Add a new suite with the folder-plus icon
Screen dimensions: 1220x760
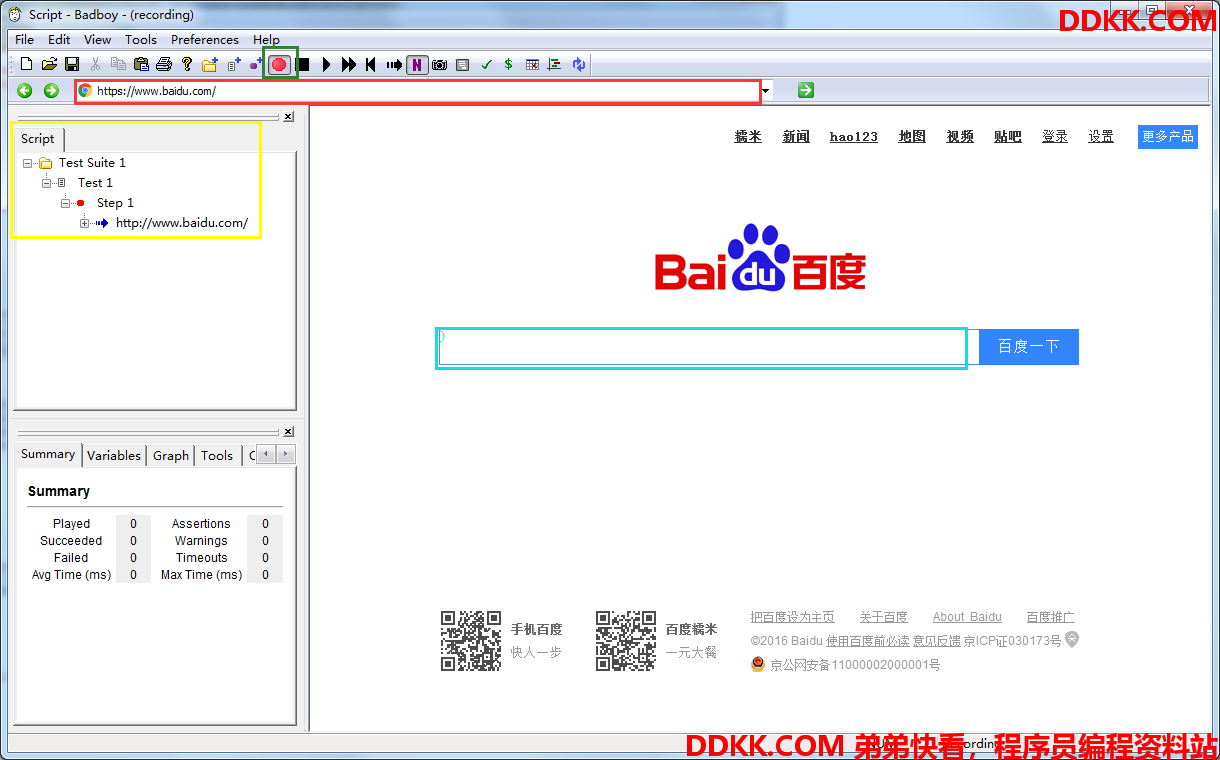click(x=210, y=65)
